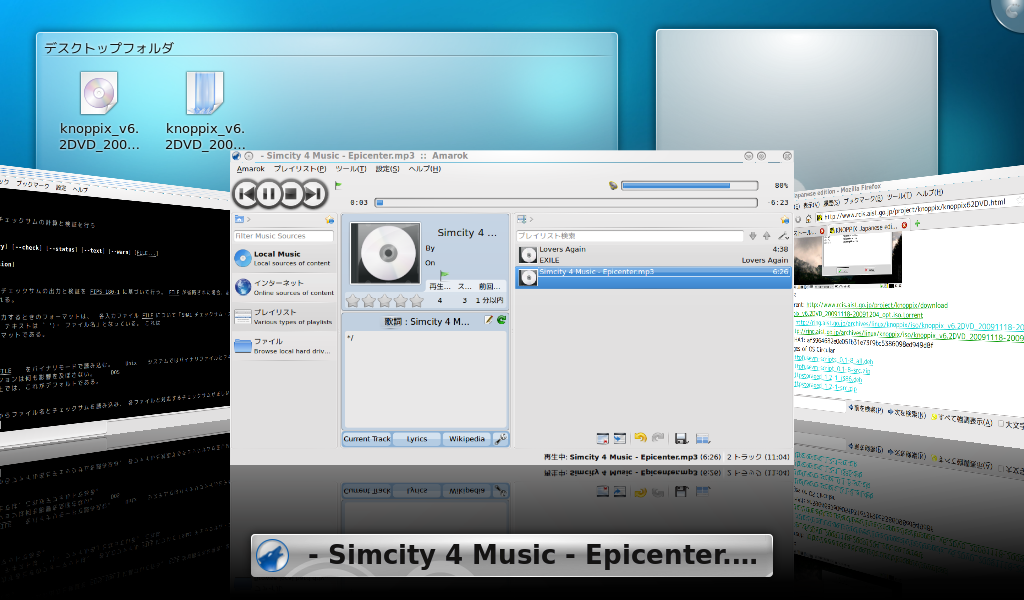The height and width of the screenshot is (600, 1024).
Task: Click the wrench icon to configure applets
Action: [501, 439]
